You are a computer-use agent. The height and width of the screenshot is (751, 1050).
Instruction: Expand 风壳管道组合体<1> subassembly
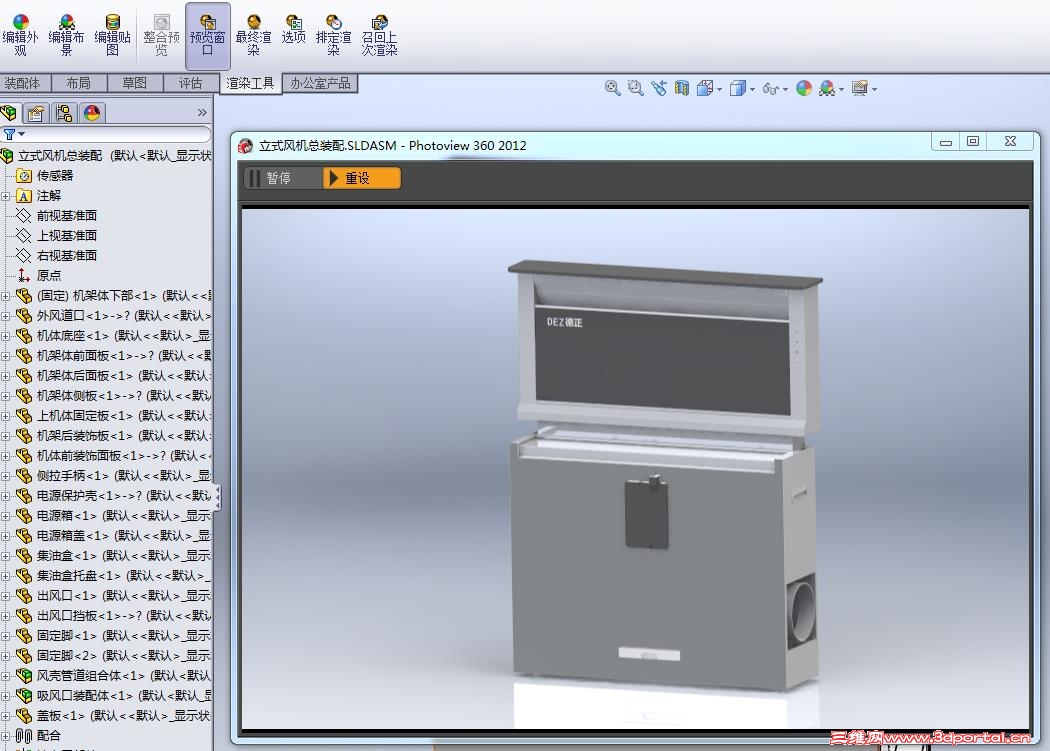click(5, 677)
